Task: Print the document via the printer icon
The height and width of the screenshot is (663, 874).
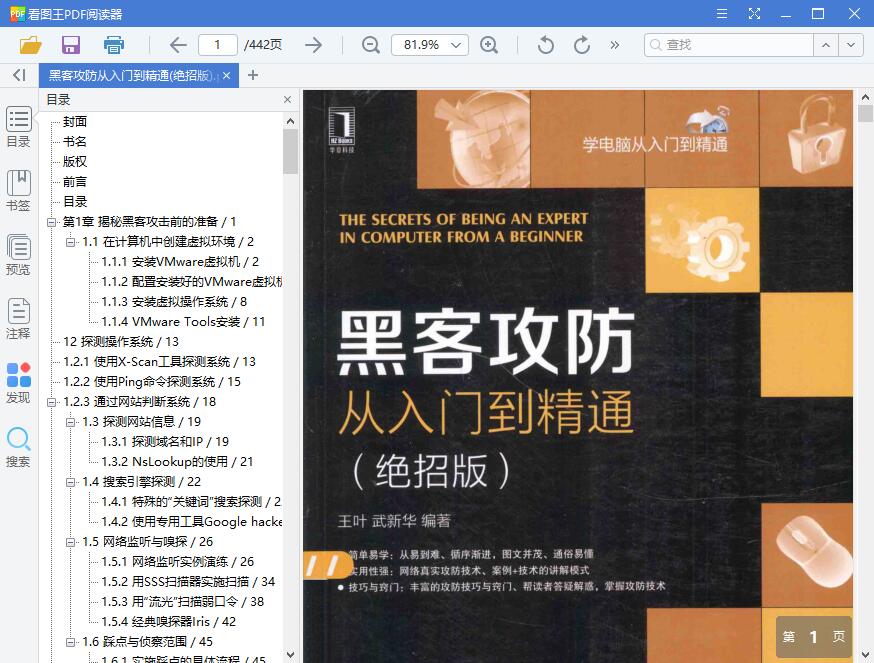Action: coord(113,45)
